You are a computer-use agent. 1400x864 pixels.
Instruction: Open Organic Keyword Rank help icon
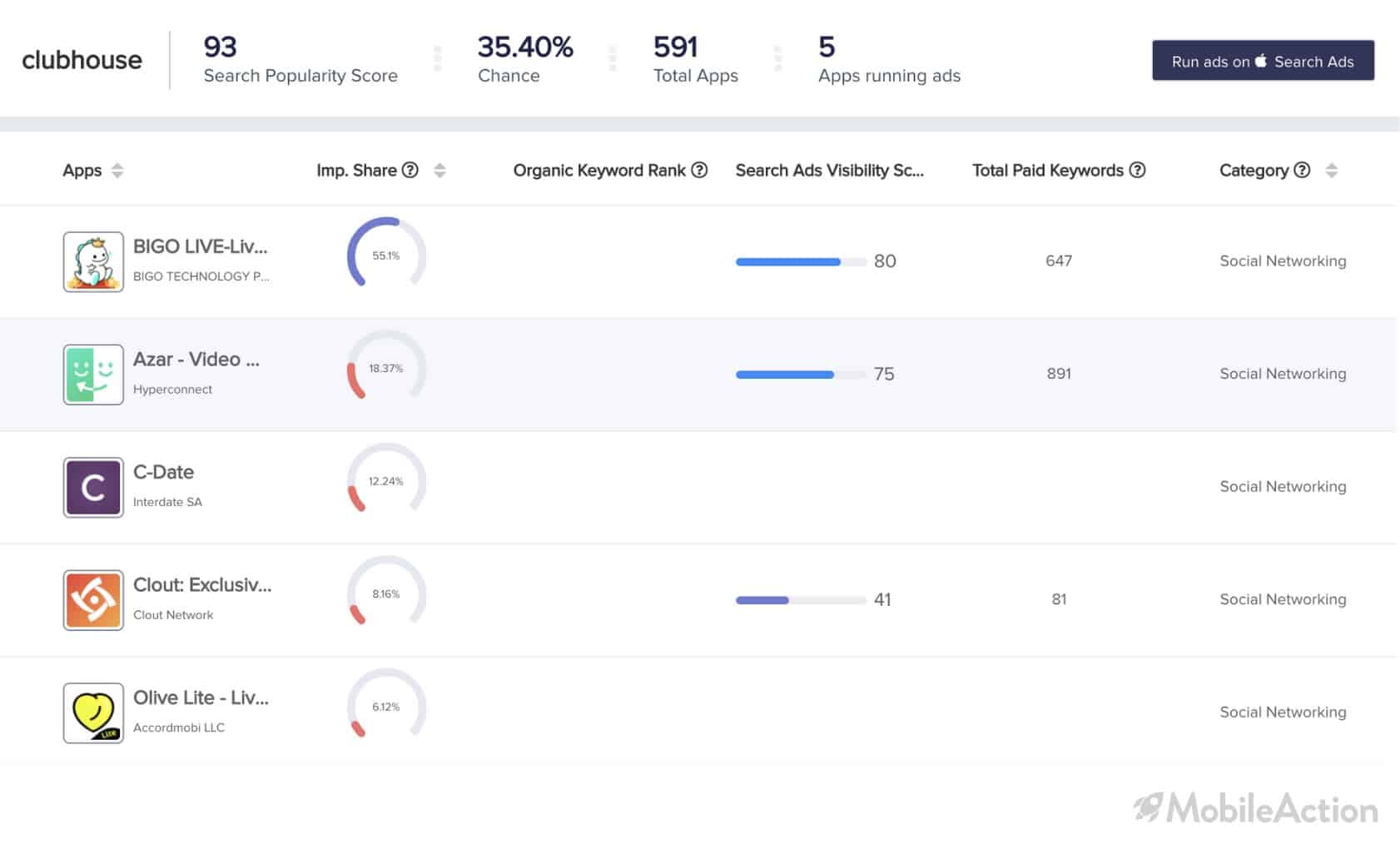point(700,170)
